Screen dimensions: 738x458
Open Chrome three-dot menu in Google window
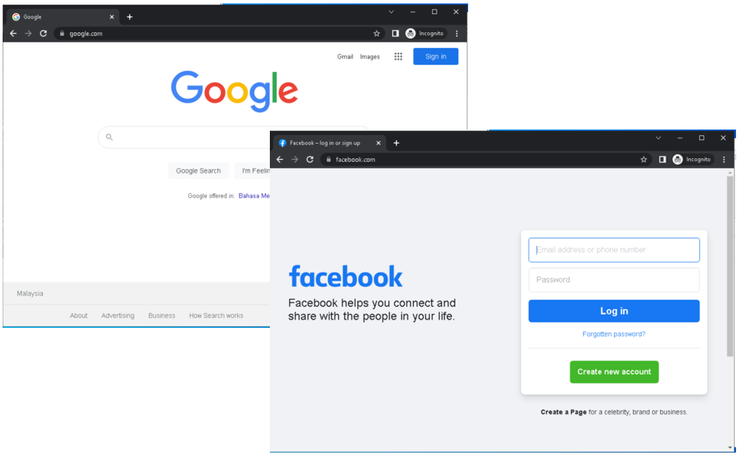click(457, 33)
